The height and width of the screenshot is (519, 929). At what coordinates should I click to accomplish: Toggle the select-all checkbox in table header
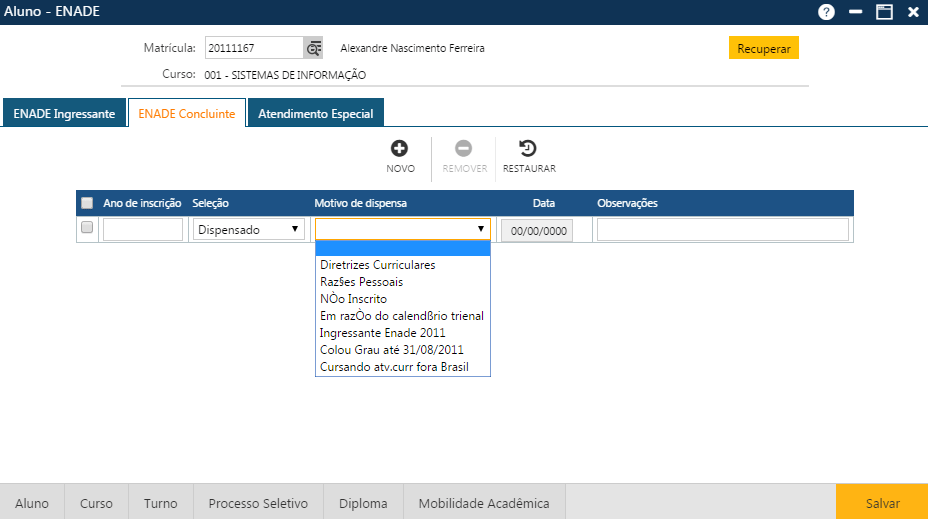87,203
